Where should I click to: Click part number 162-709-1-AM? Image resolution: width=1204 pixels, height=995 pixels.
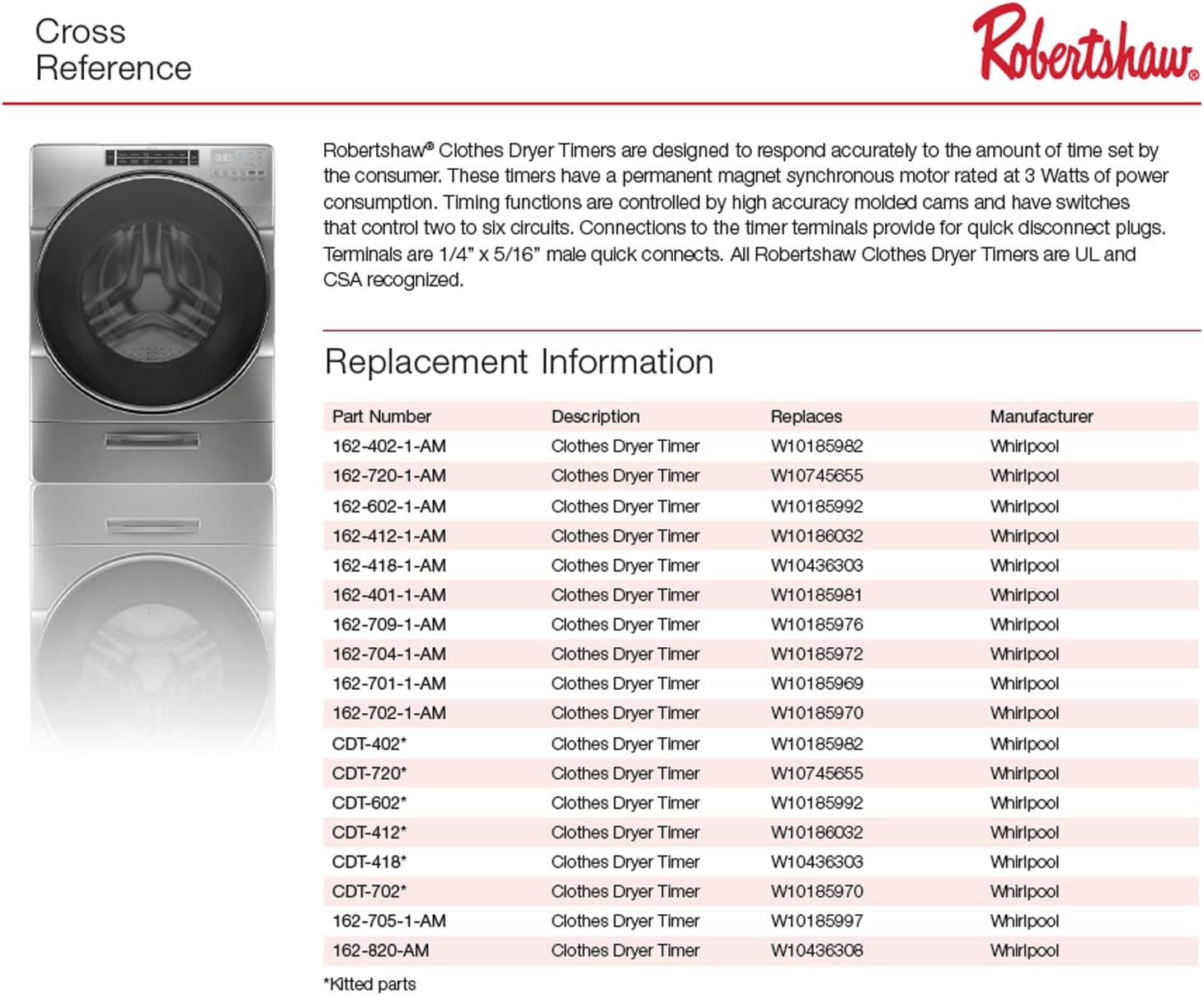click(x=389, y=624)
